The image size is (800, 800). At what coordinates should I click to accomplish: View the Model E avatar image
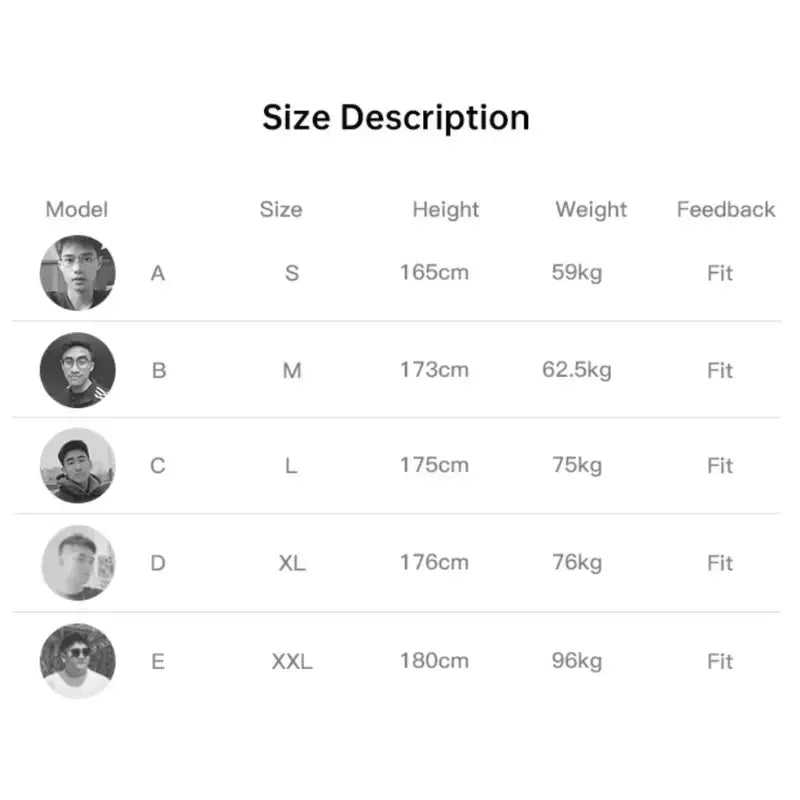click(x=78, y=661)
